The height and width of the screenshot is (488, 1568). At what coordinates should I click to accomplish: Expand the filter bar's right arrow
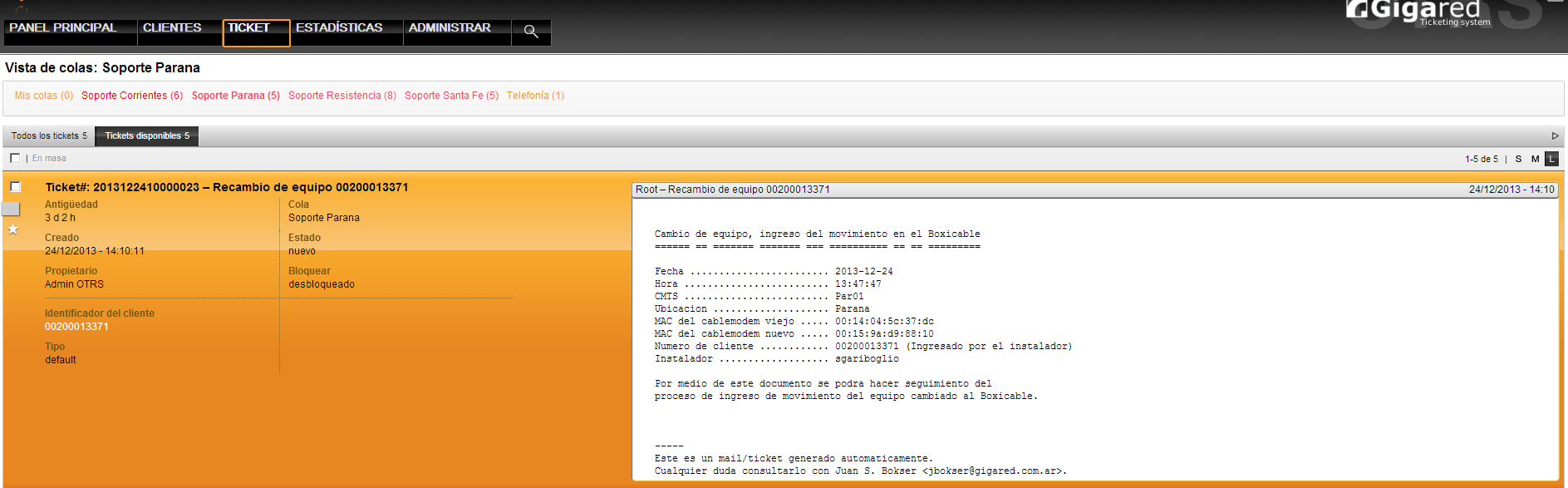click(1555, 136)
